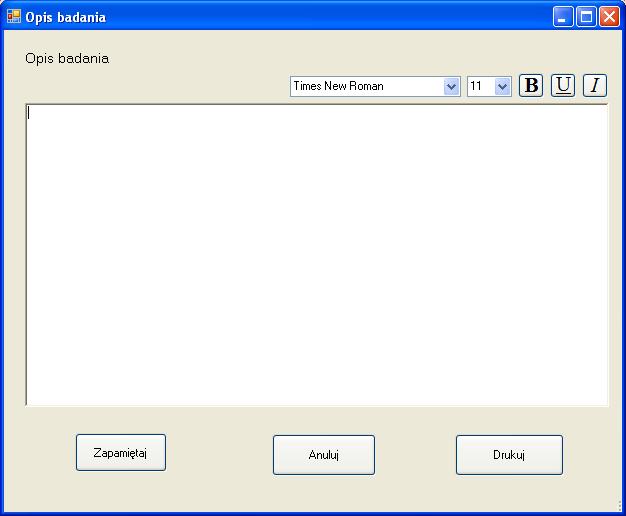Click the application icon in the title bar
Viewport: 626px width, 516px height.
(x=14, y=16)
